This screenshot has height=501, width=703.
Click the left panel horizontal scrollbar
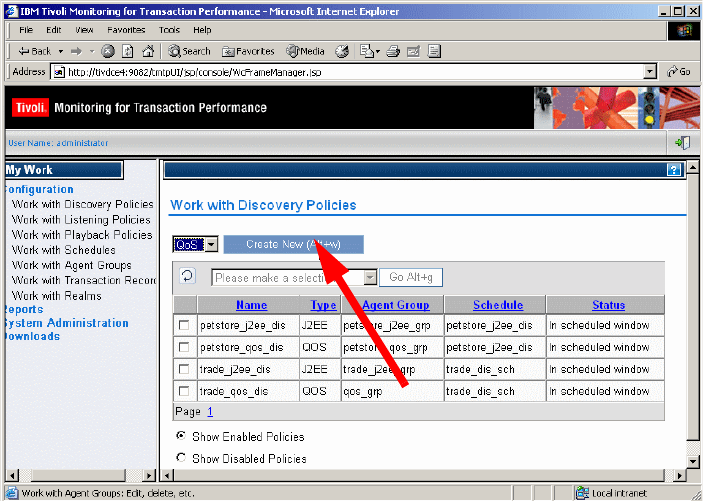[x=80, y=475]
